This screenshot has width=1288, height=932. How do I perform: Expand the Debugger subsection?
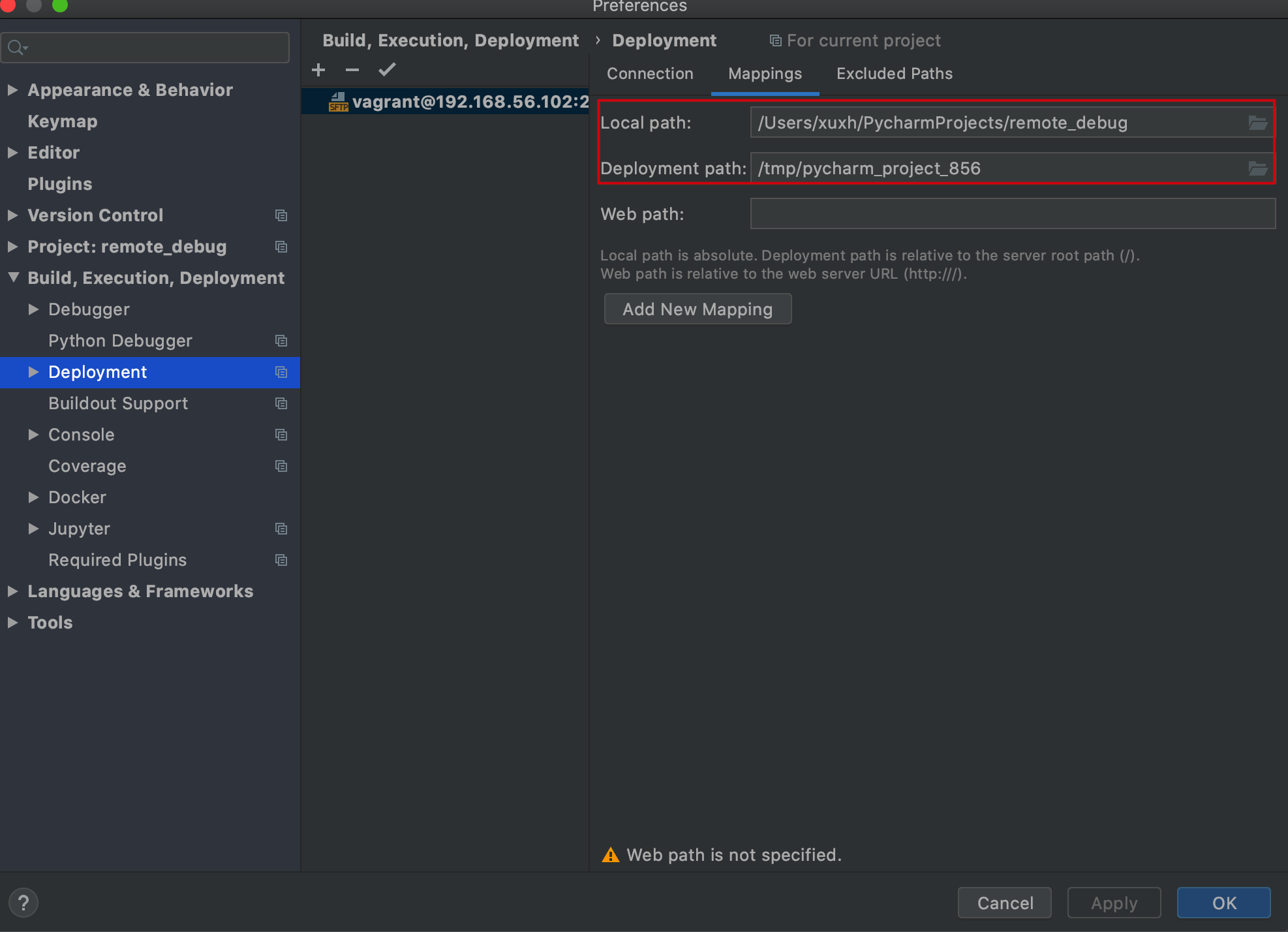(x=33, y=309)
